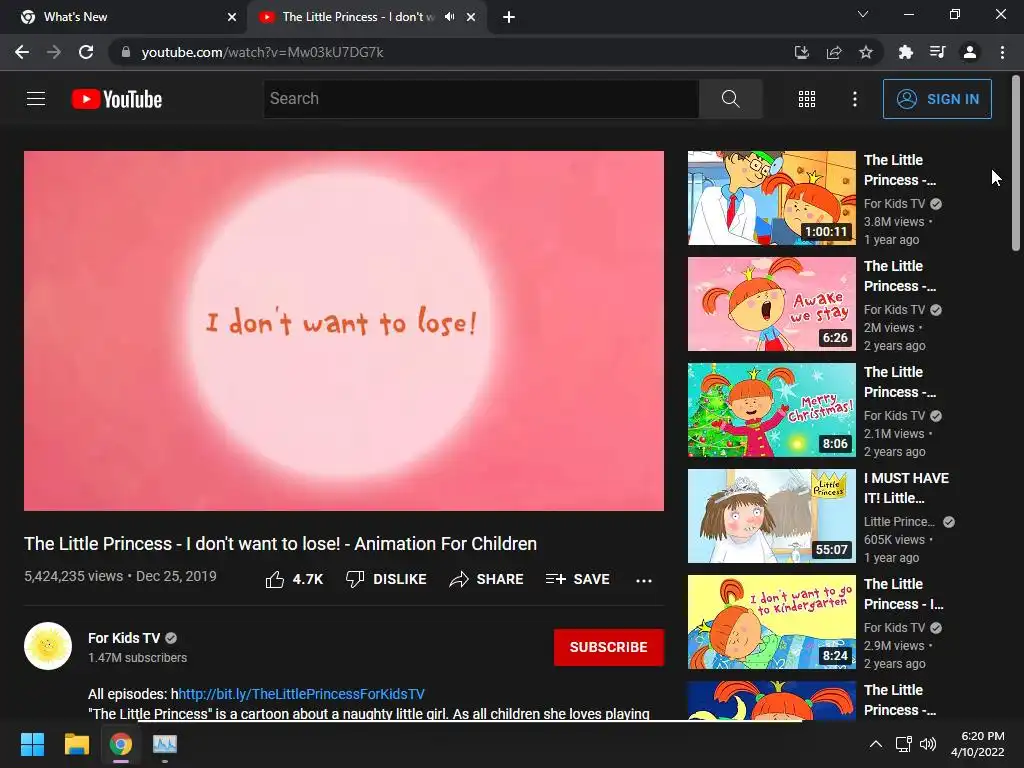Click the video player to pause
The image size is (1024, 768).
(344, 331)
